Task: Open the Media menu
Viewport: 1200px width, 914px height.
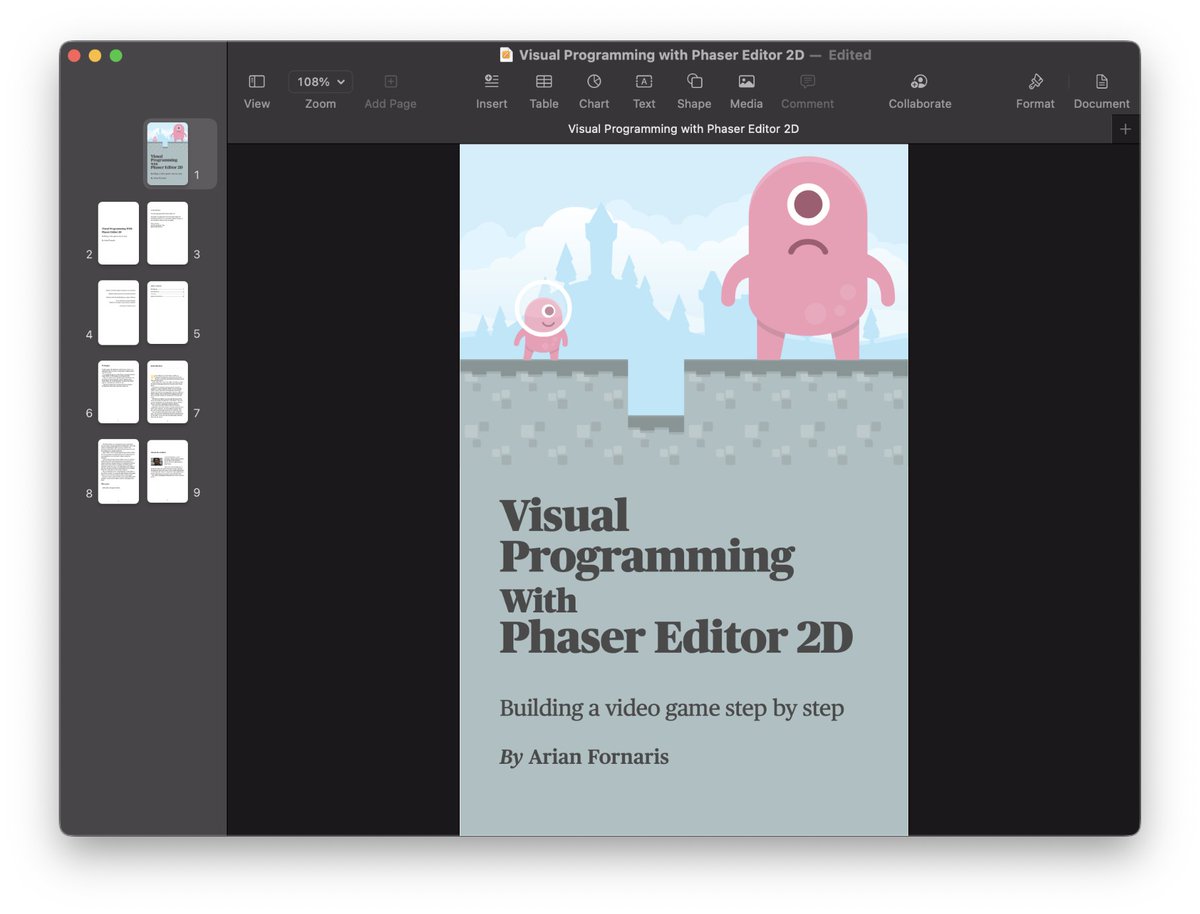Action: pos(746,90)
